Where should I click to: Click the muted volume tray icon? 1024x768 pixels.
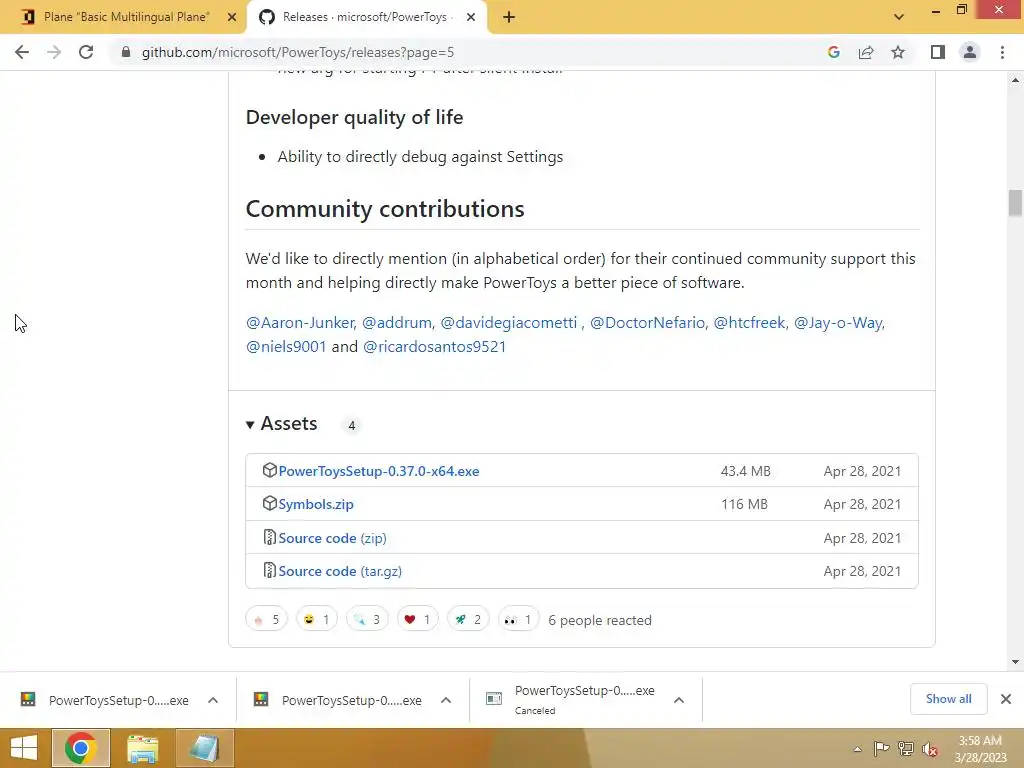930,749
